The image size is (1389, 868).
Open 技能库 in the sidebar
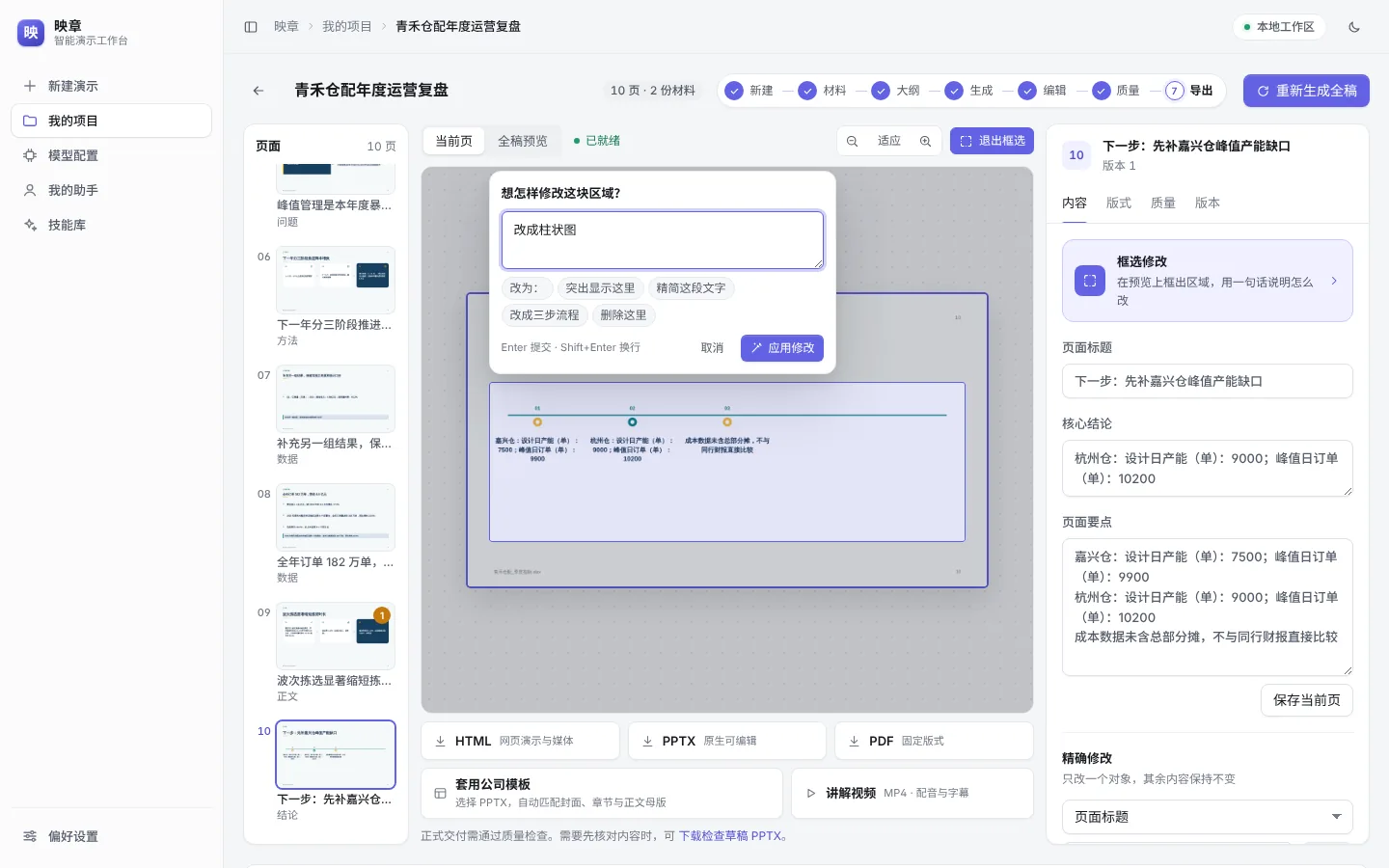(111, 225)
